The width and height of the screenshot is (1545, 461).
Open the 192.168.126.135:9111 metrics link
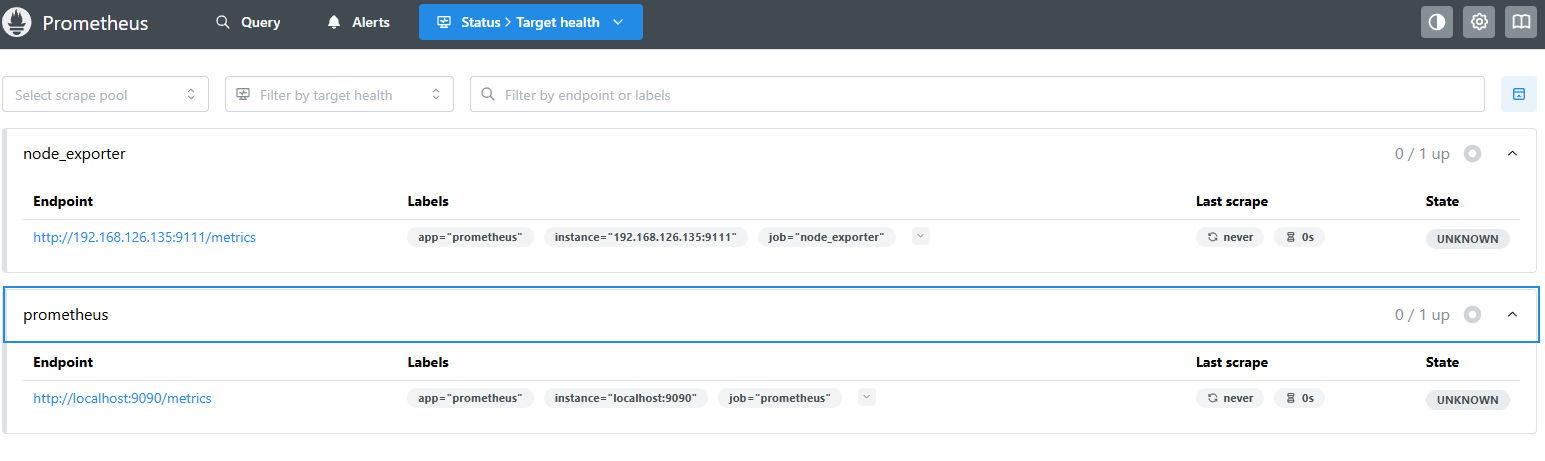coord(144,237)
